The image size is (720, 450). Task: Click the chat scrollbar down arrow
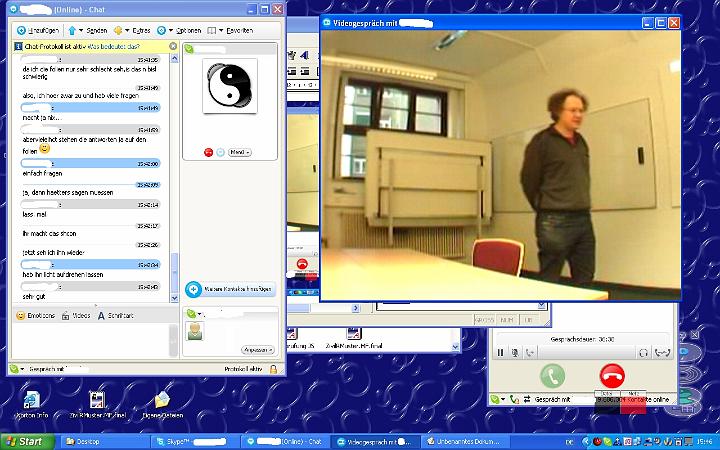click(174, 298)
